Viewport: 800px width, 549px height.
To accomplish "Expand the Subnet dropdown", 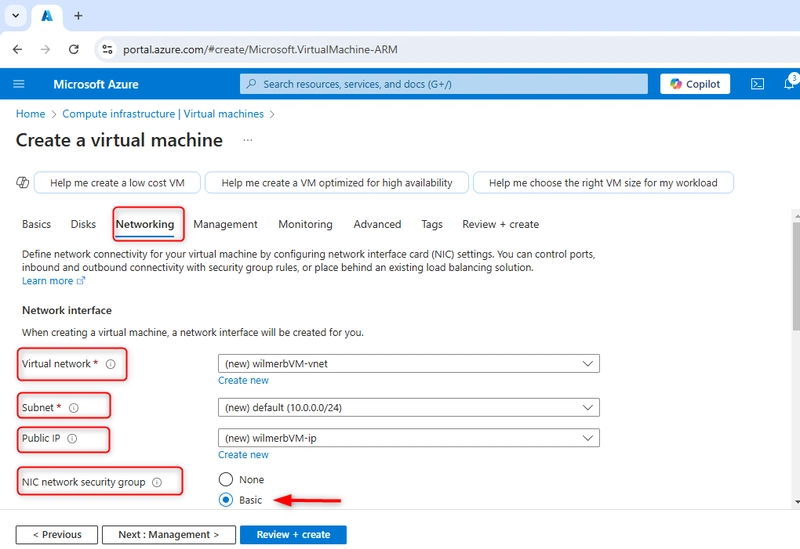I will 409,408.
